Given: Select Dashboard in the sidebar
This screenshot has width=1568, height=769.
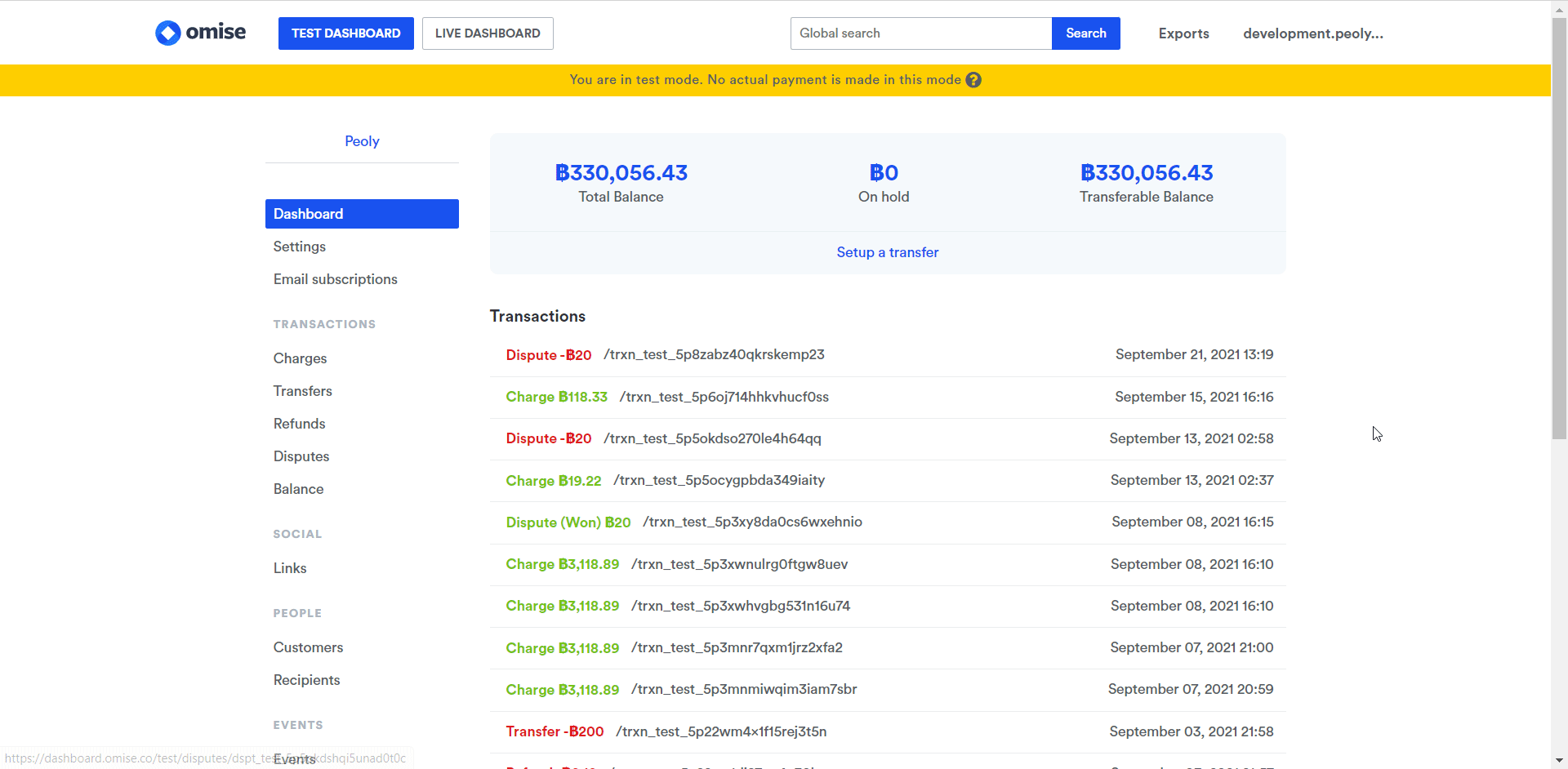Looking at the screenshot, I should (362, 214).
